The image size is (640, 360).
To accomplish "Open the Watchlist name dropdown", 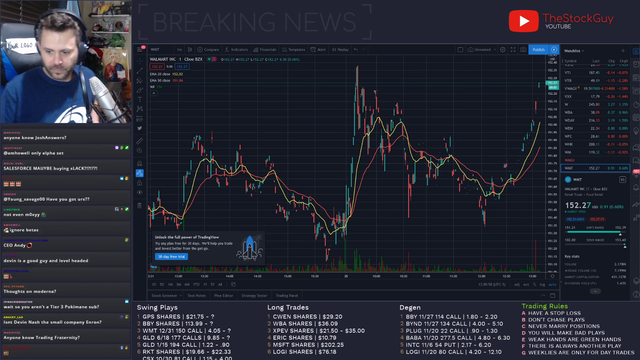I will click(x=574, y=51).
